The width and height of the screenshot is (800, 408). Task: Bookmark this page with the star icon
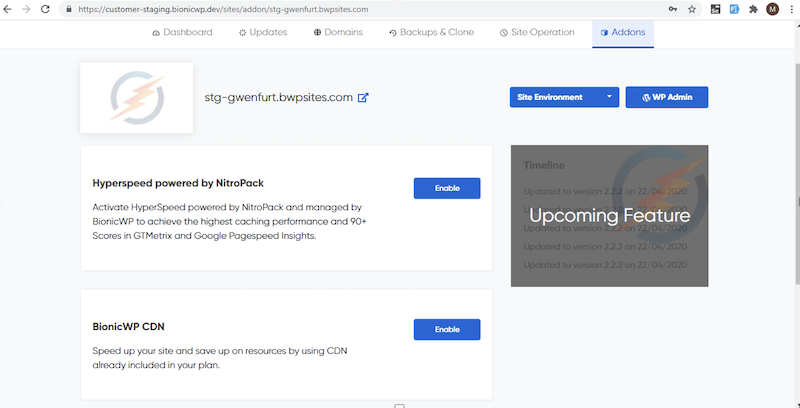[692, 9]
